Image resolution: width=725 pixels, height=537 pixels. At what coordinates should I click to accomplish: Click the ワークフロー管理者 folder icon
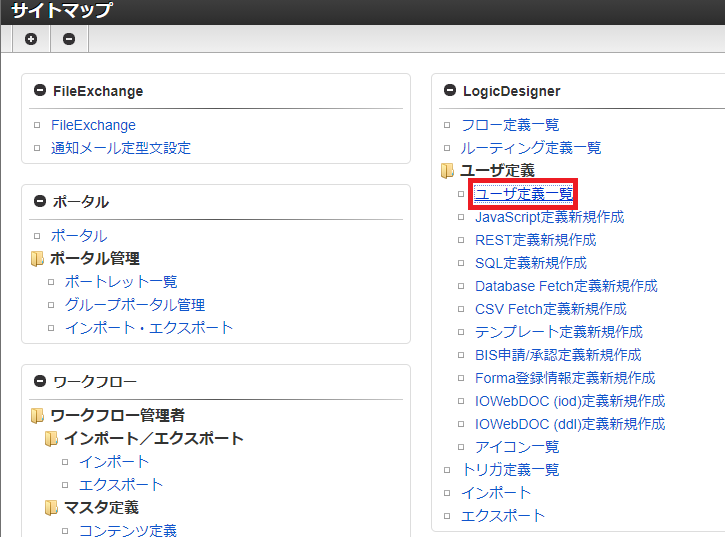[37, 415]
